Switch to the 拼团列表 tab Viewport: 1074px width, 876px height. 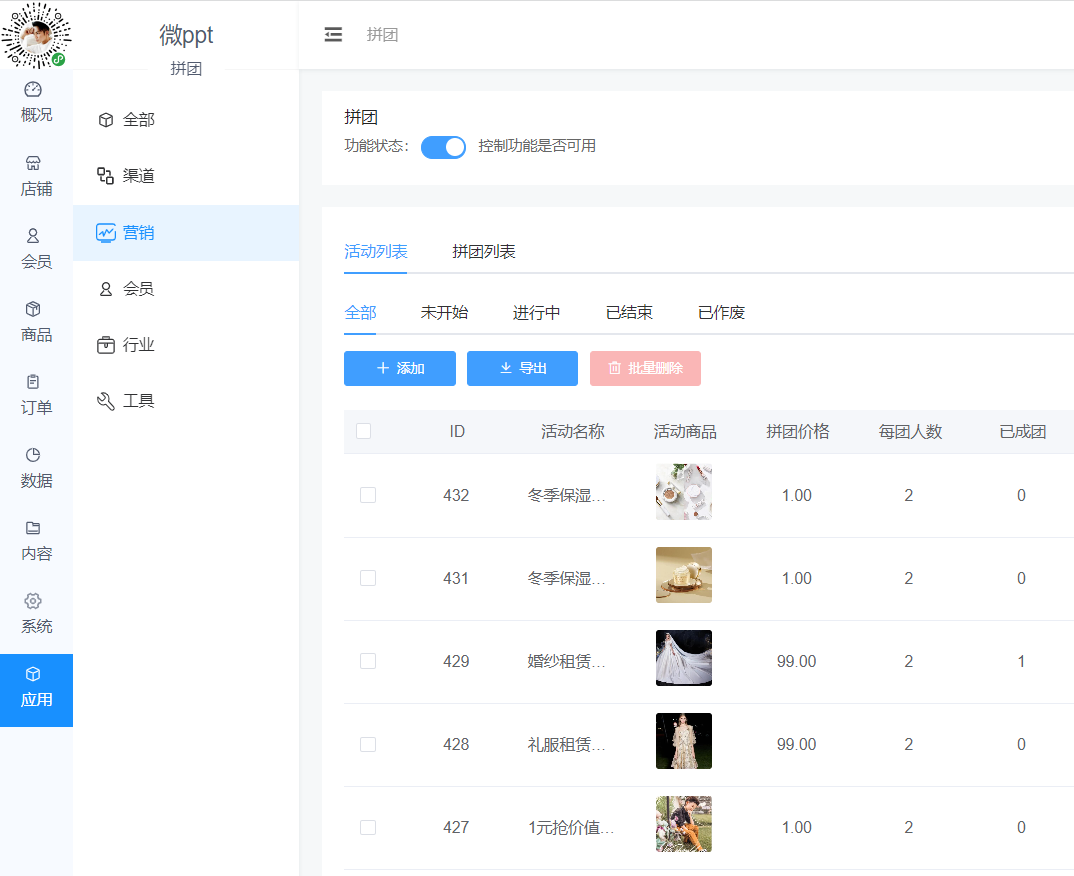pos(484,251)
